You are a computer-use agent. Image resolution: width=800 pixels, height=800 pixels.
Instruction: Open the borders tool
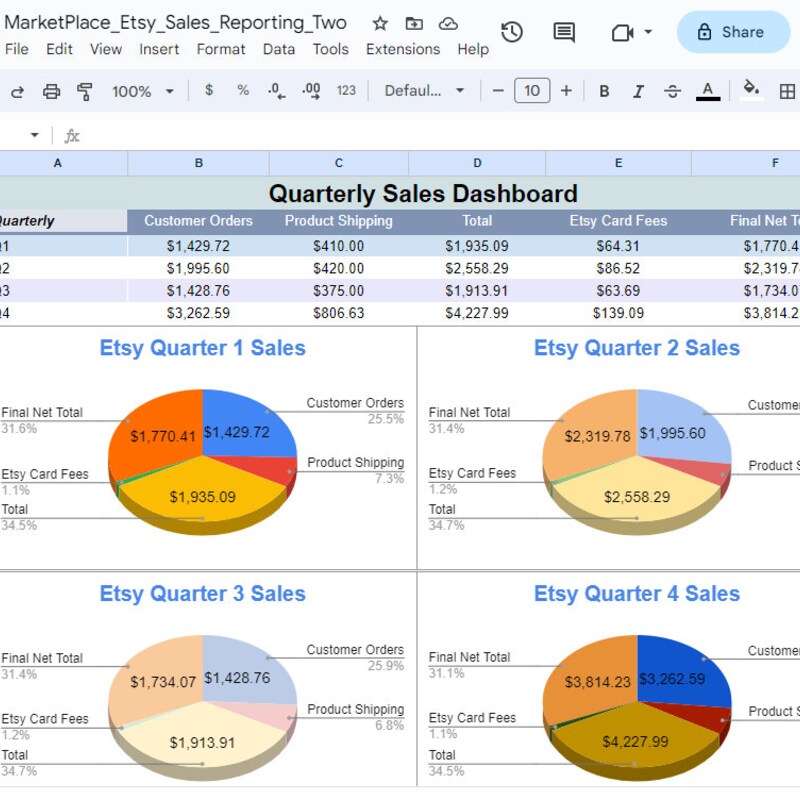pyautogui.click(x=787, y=91)
